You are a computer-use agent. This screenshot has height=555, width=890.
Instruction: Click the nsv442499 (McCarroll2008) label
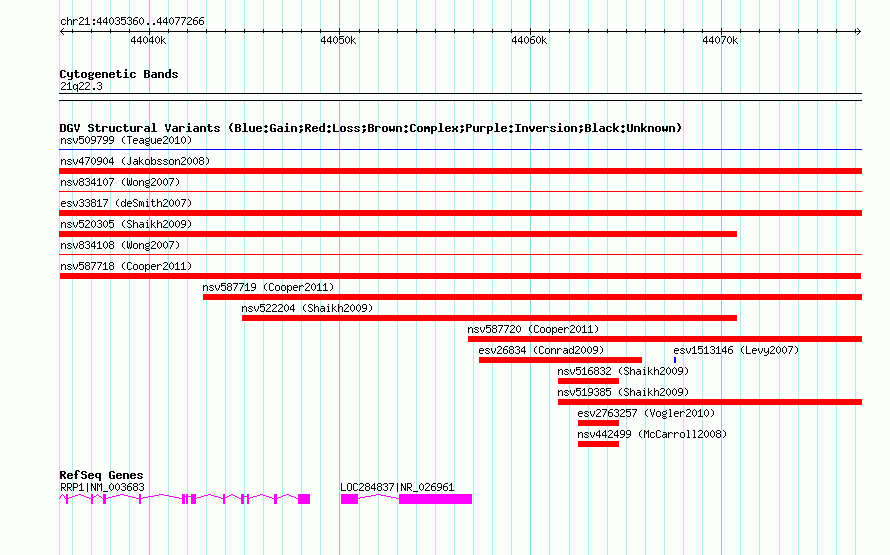click(652, 434)
